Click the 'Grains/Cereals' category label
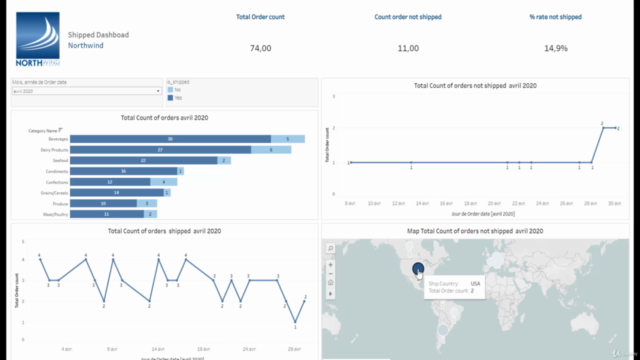 (x=54, y=193)
